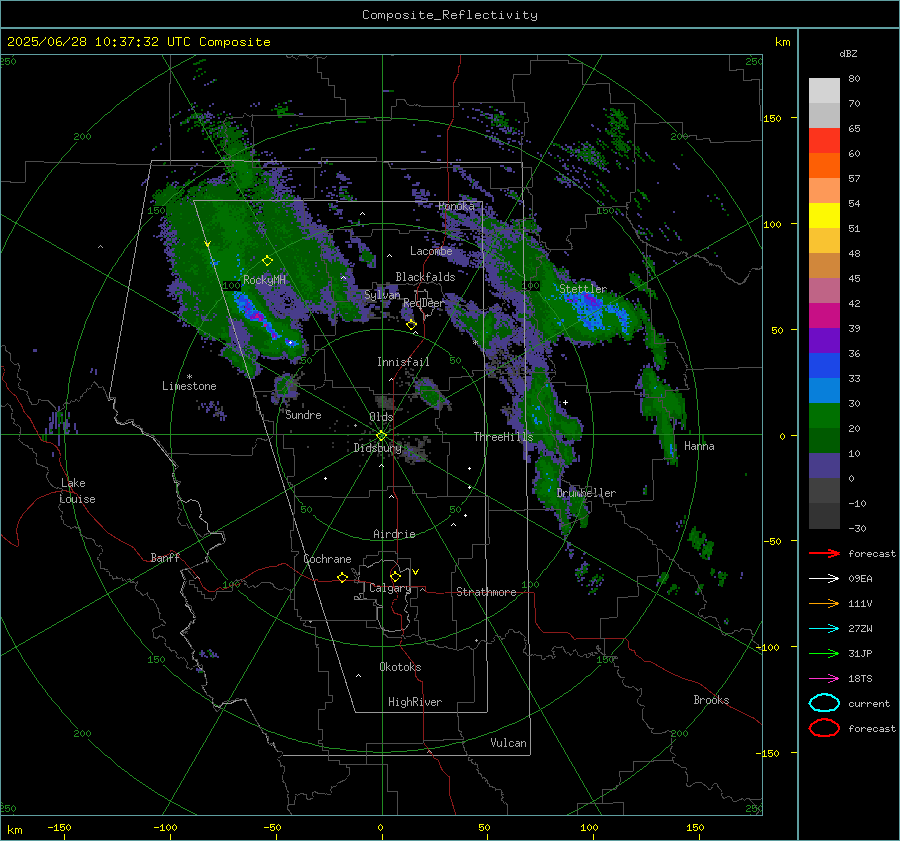Click the red forecast ellipse legend icon
The image size is (900, 841).
pyautogui.click(x=824, y=728)
